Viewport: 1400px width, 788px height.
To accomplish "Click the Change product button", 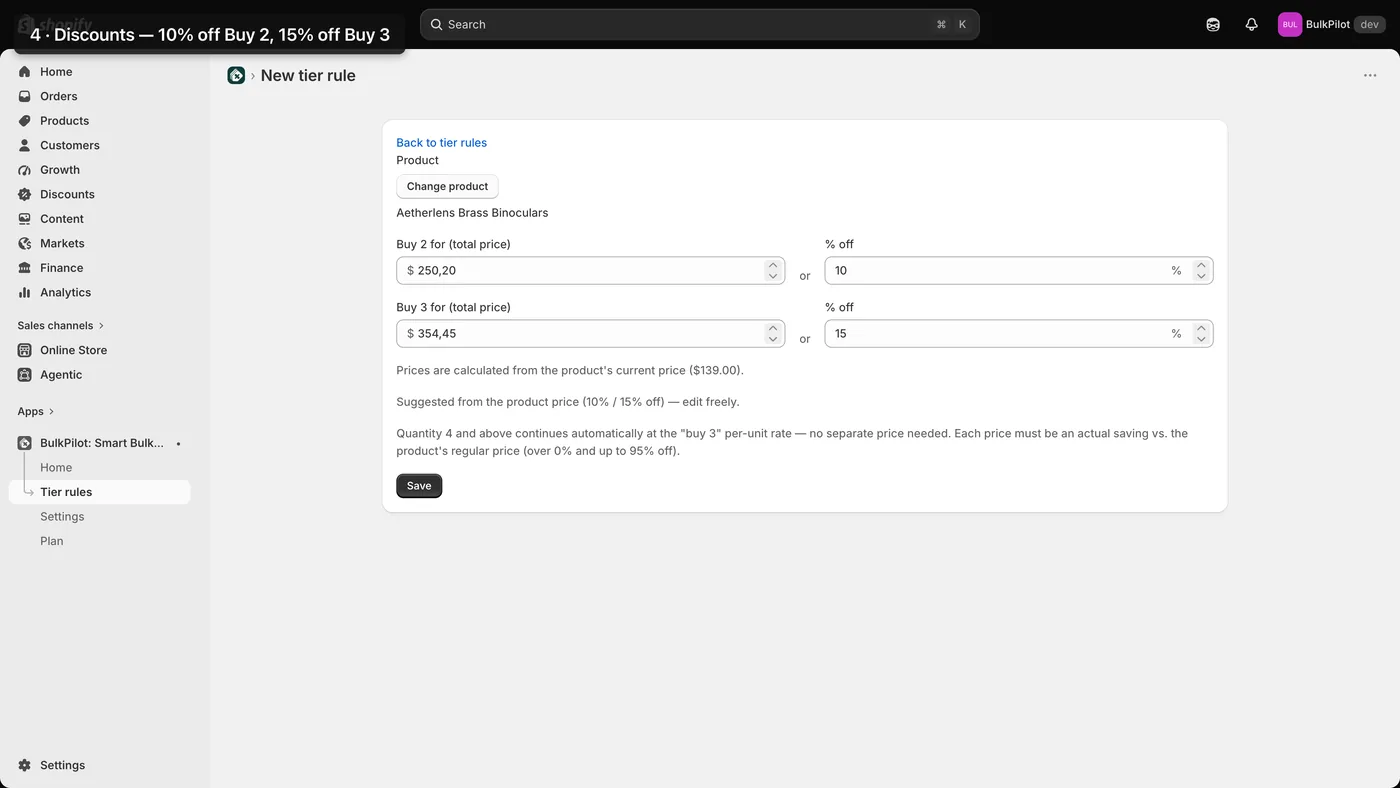I will 447,187.
